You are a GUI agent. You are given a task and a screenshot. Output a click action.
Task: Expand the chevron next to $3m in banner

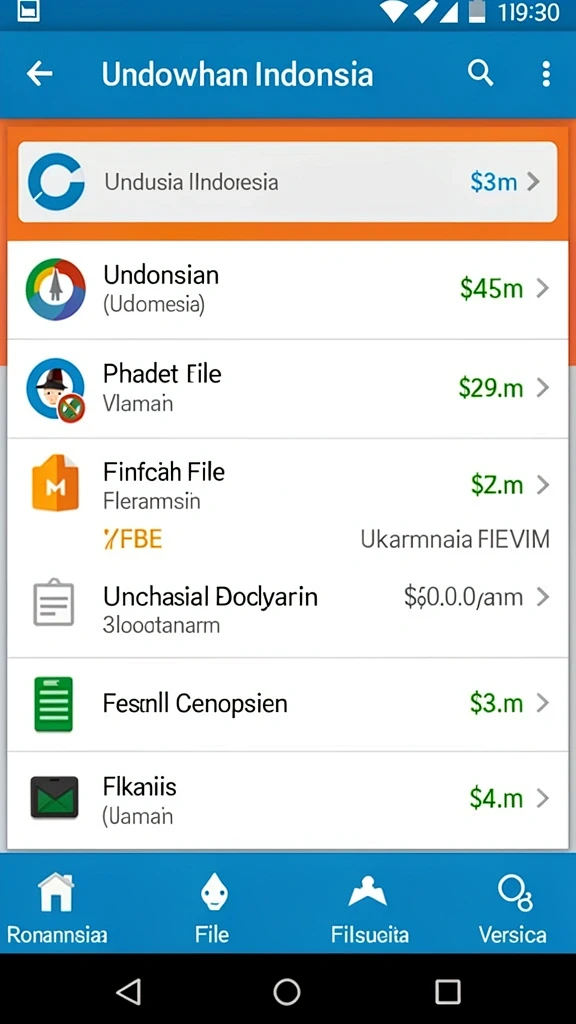[533, 182]
